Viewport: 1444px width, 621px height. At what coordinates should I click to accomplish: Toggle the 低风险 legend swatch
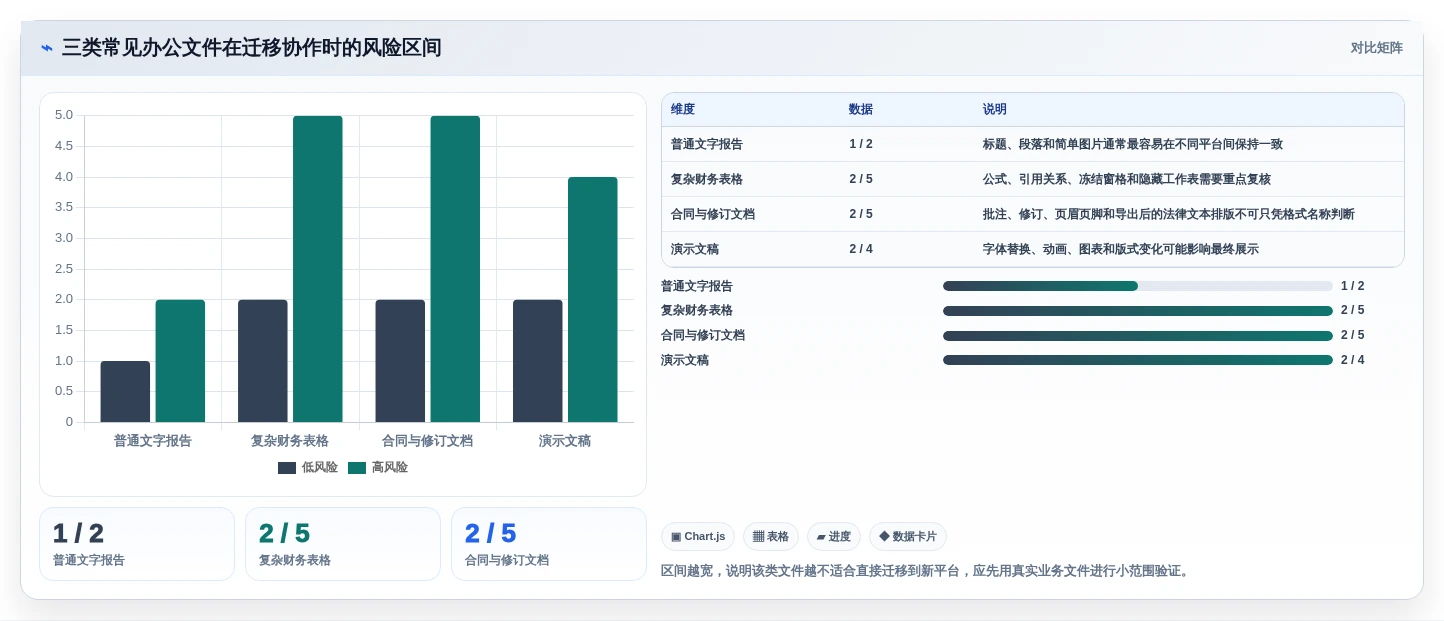287,468
